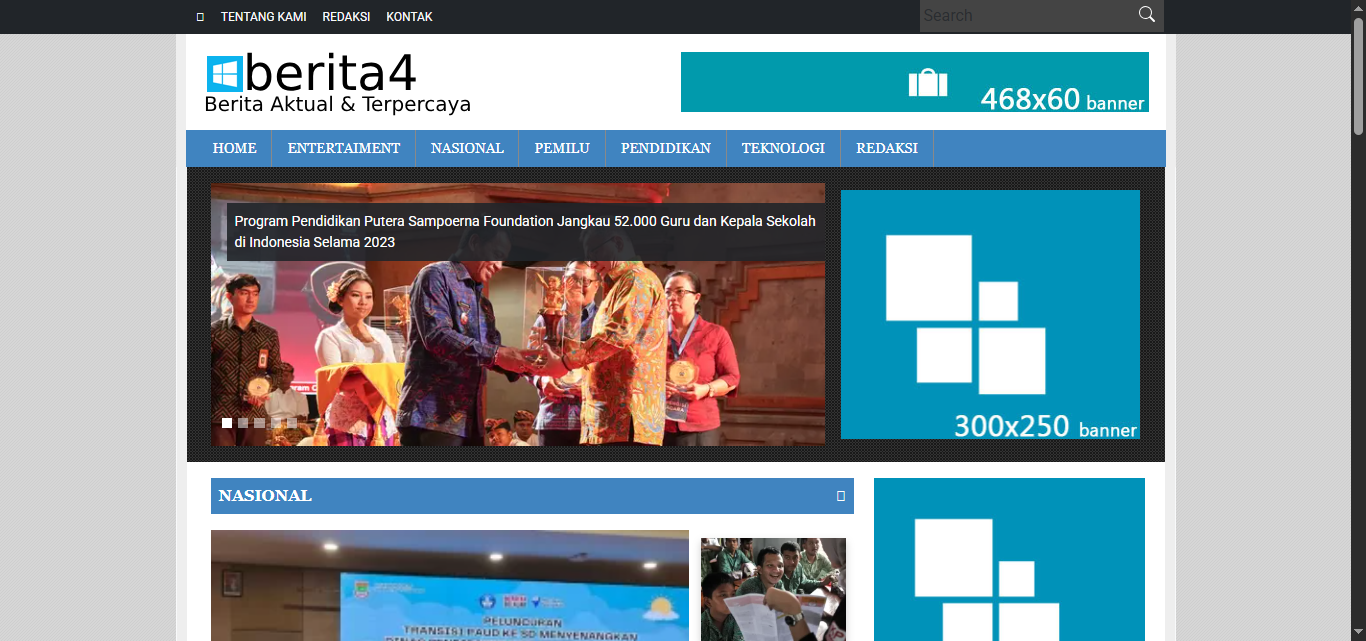Select the third slider pagination dot

click(x=259, y=423)
